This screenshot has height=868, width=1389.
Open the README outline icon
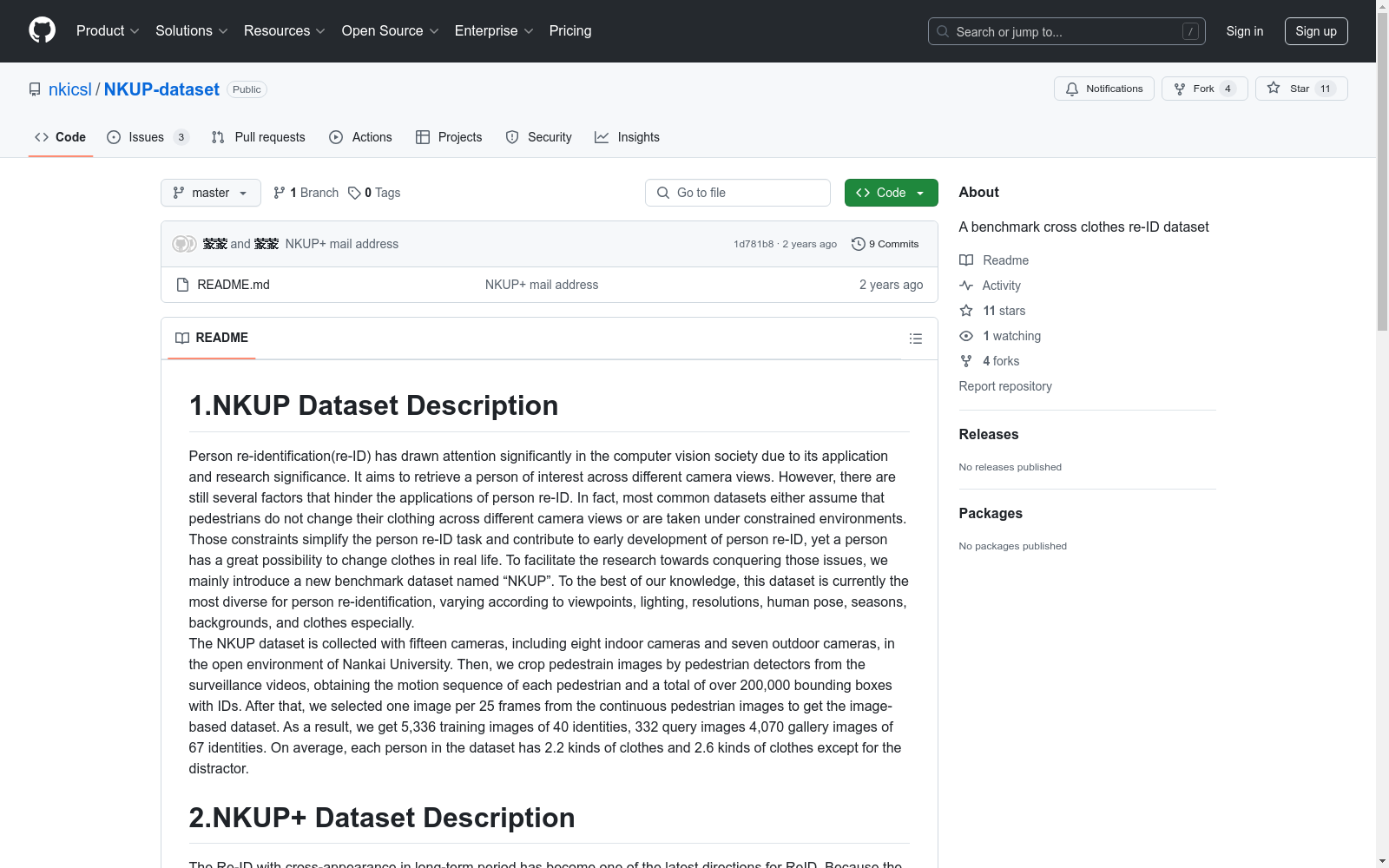click(x=916, y=339)
